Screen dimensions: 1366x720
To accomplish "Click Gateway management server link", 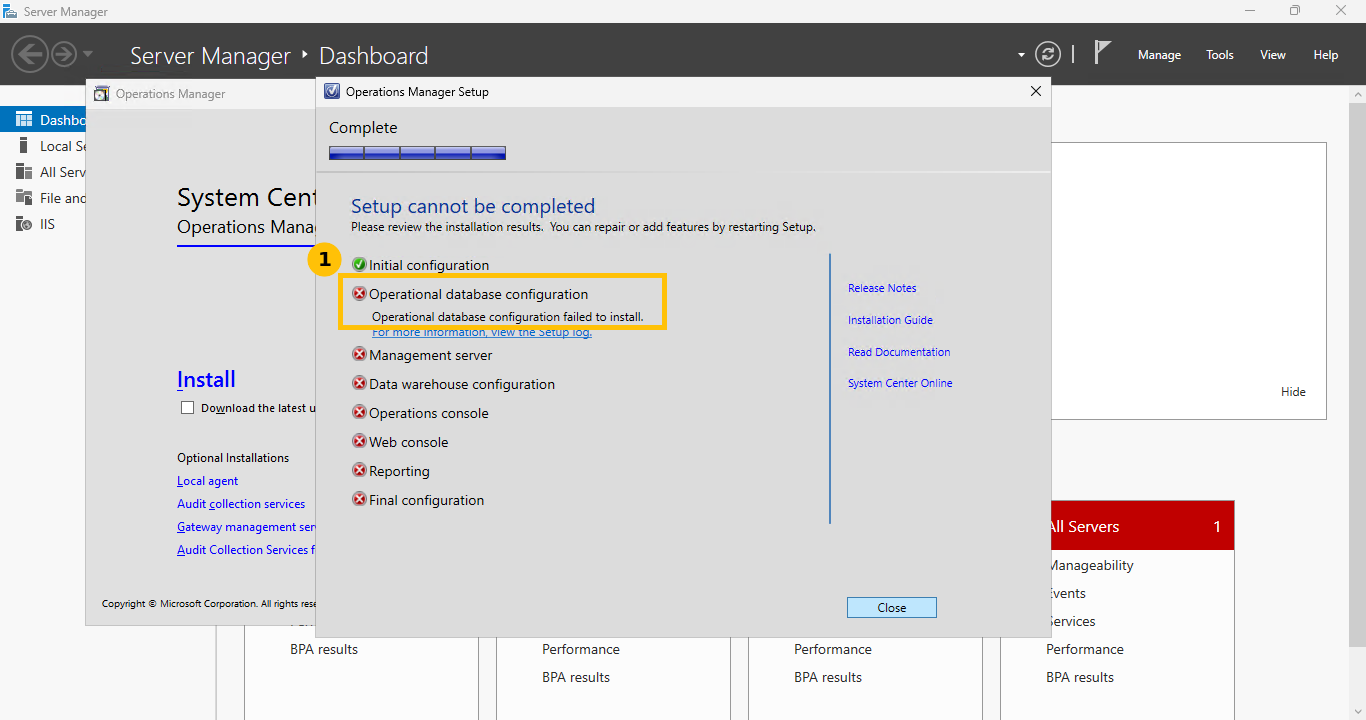I will point(246,527).
